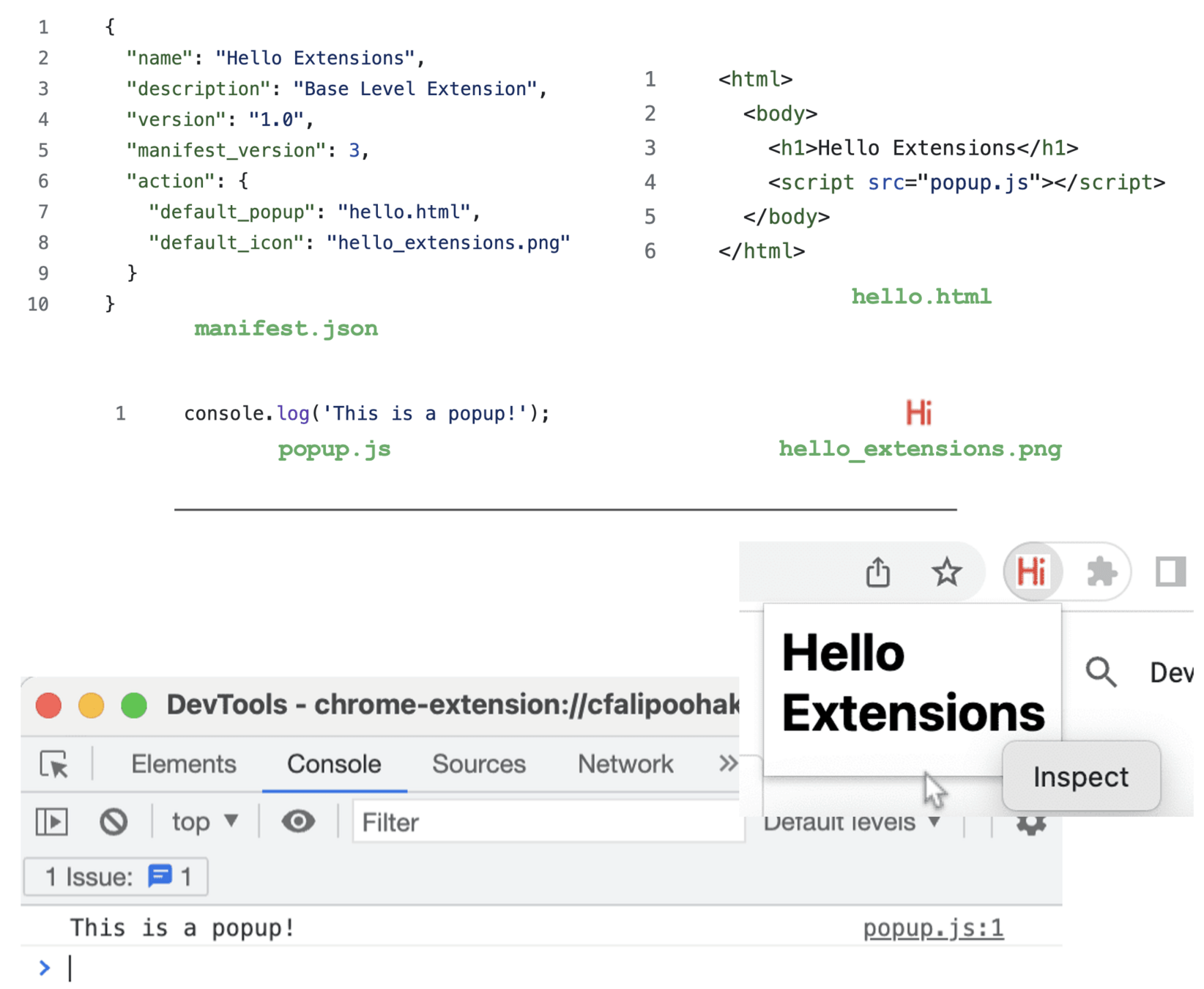
Task: Open the top context dropdown
Action: (205, 821)
